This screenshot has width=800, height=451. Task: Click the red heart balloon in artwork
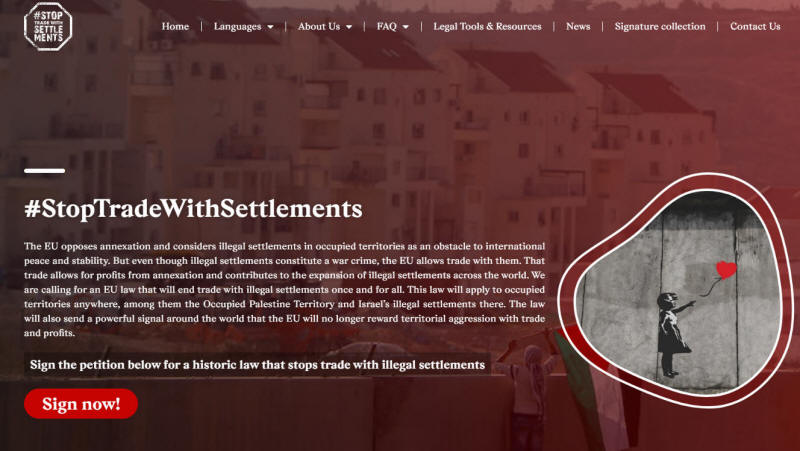(726, 269)
